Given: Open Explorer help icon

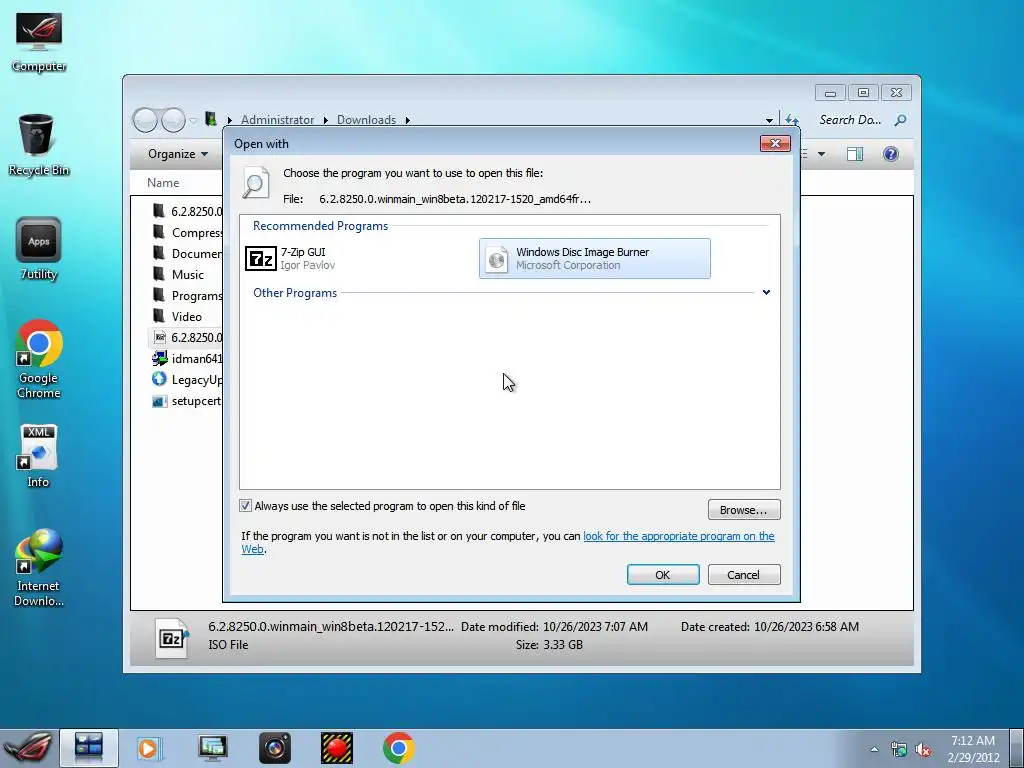Looking at the screenshot, I should (x=891, y=154).
